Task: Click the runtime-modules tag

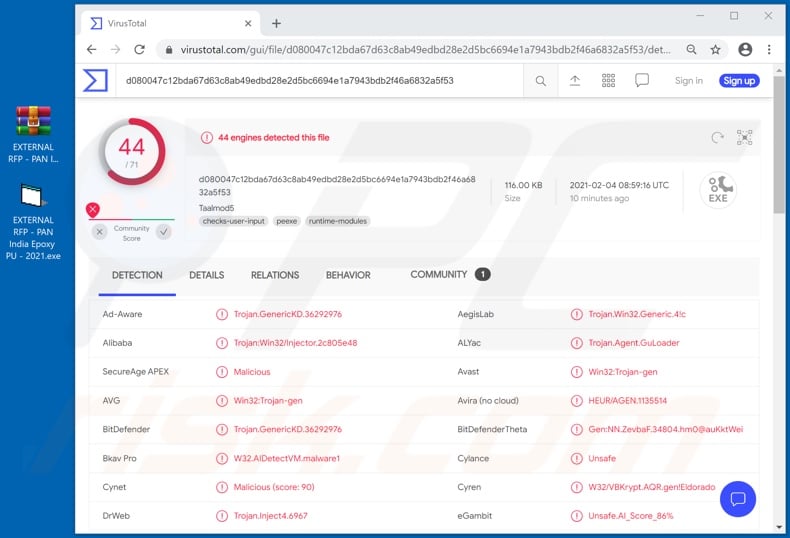Action: click(338, 221)
